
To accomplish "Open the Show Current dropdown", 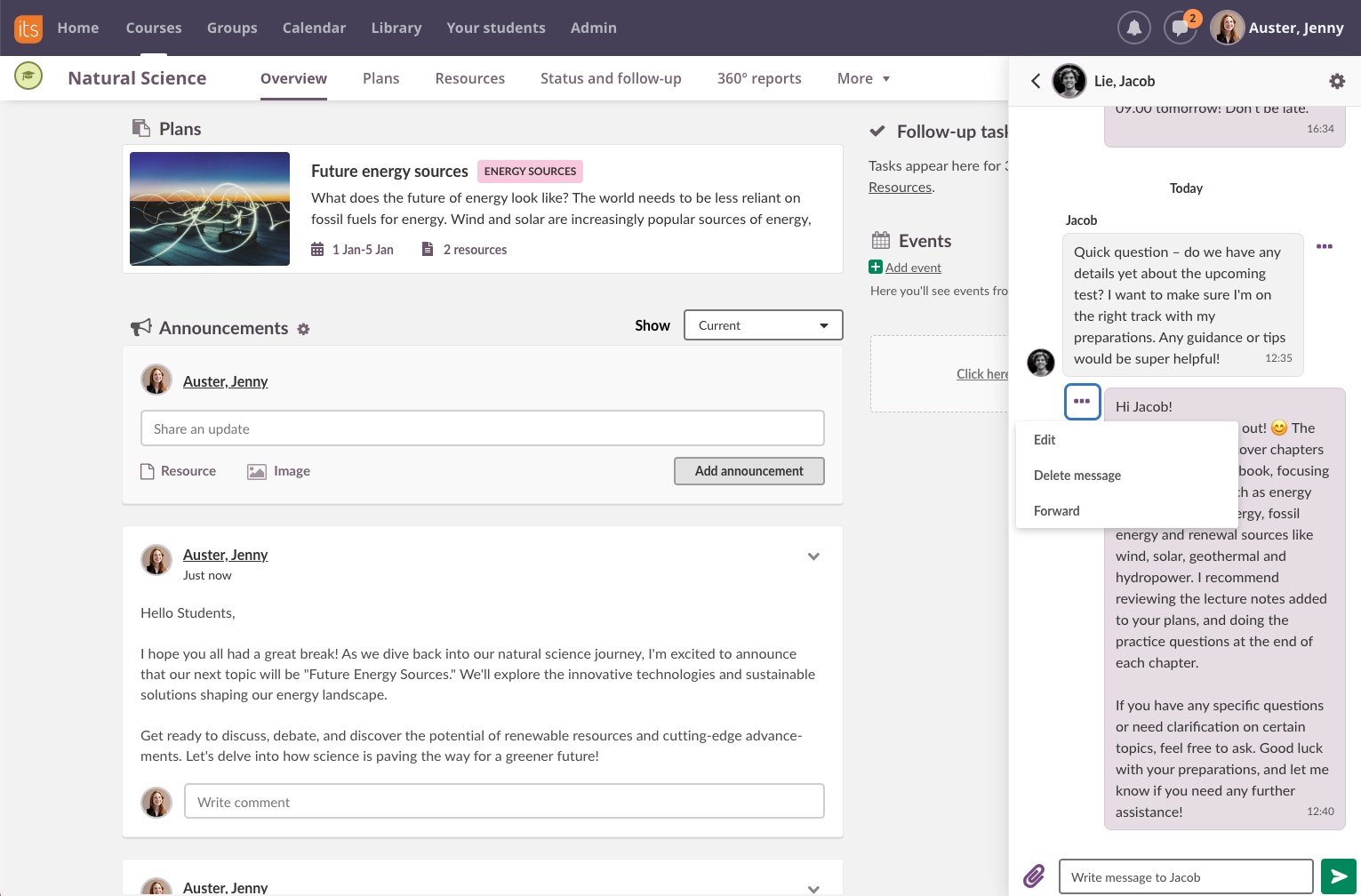I will coord(763,325).
